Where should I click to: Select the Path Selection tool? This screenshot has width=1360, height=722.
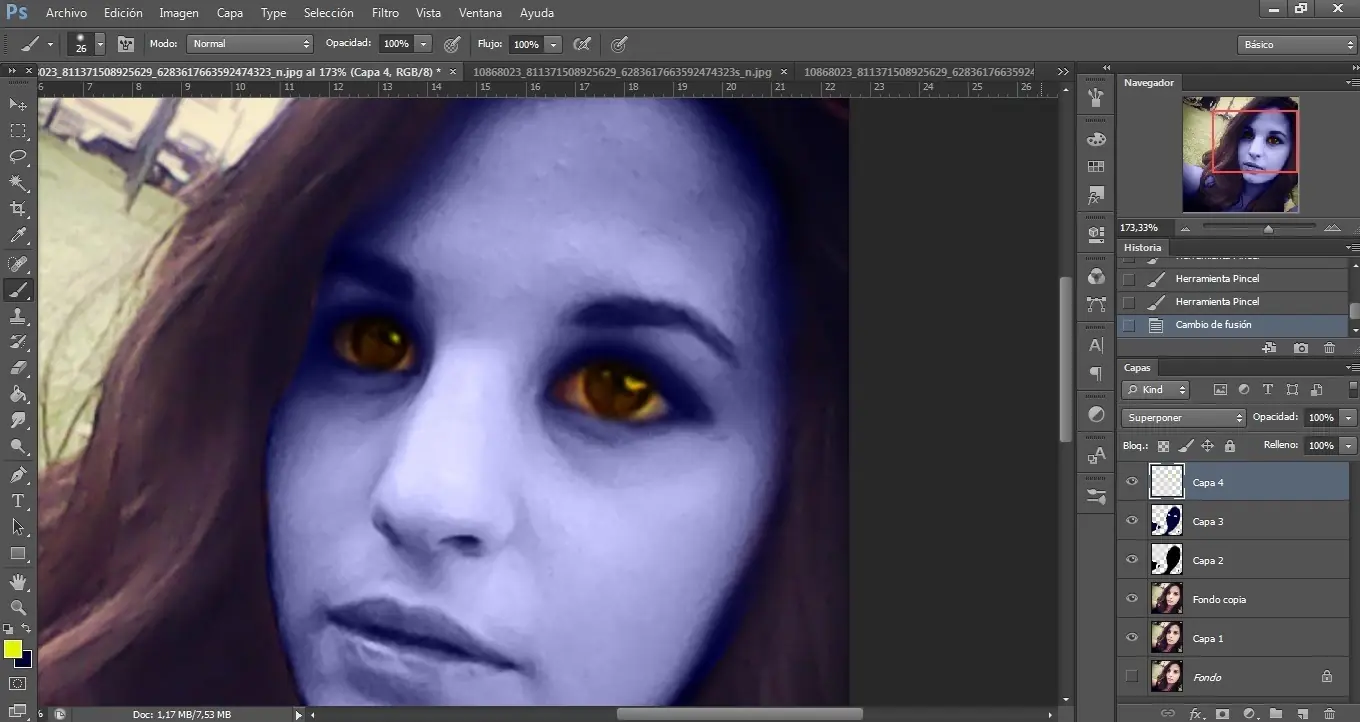18,527
